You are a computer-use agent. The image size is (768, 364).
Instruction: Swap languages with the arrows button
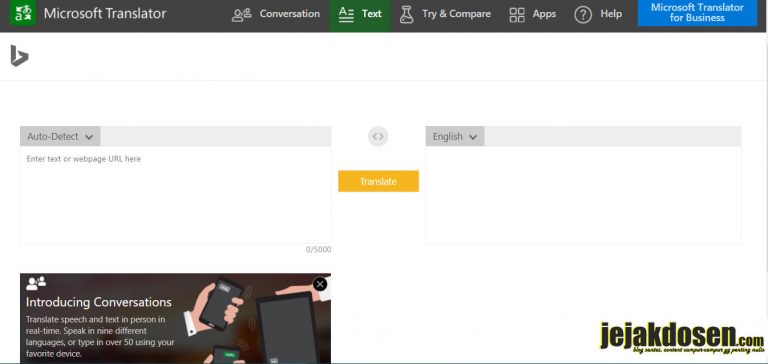pos(378,137)
